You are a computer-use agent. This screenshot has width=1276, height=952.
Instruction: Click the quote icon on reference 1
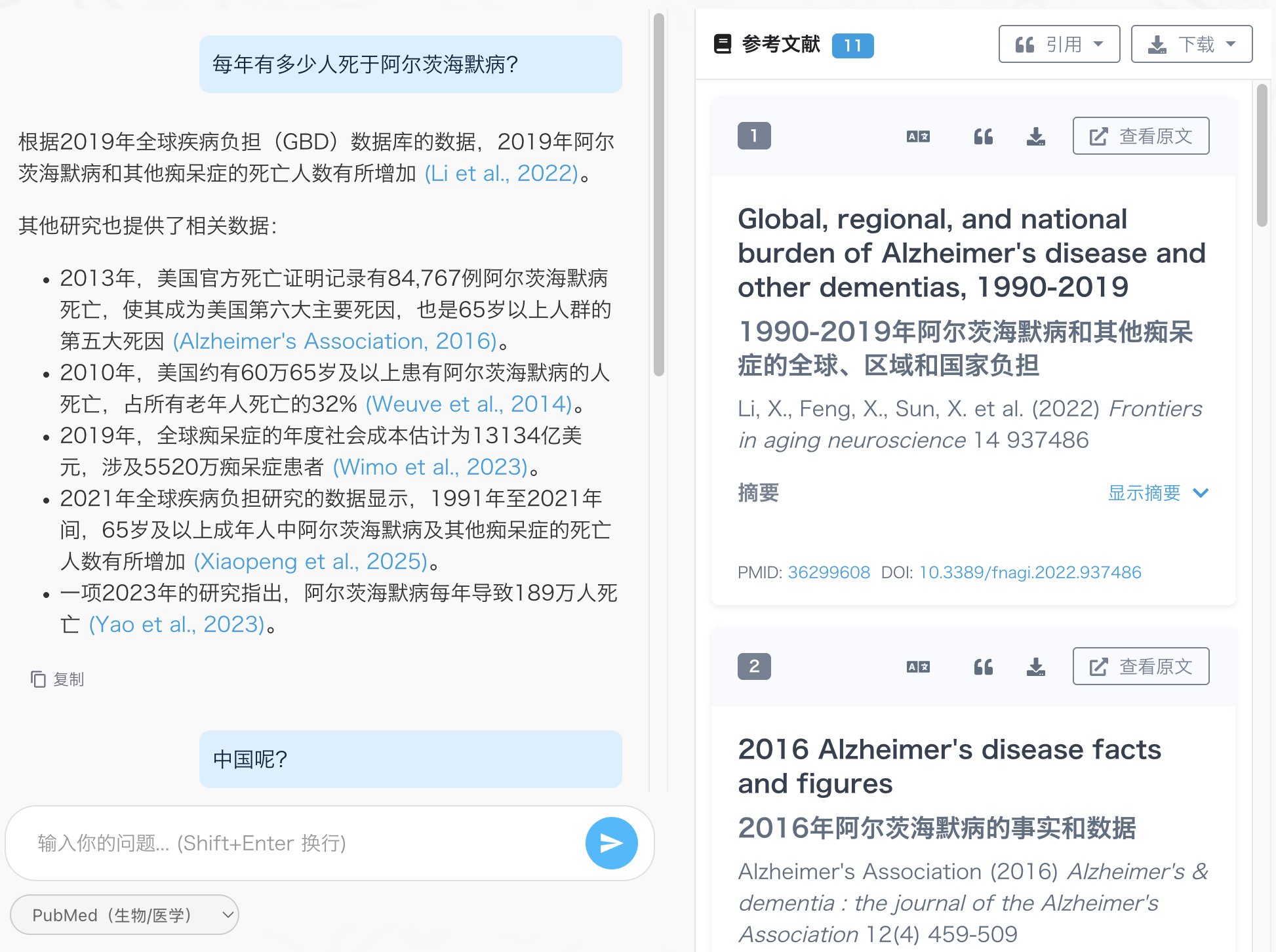pyautogui.click(x=982, y=136)
